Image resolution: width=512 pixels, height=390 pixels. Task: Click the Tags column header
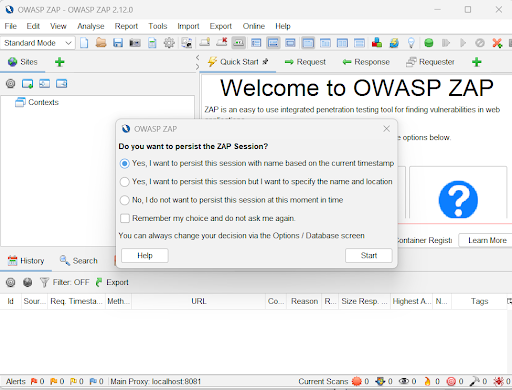479,301
